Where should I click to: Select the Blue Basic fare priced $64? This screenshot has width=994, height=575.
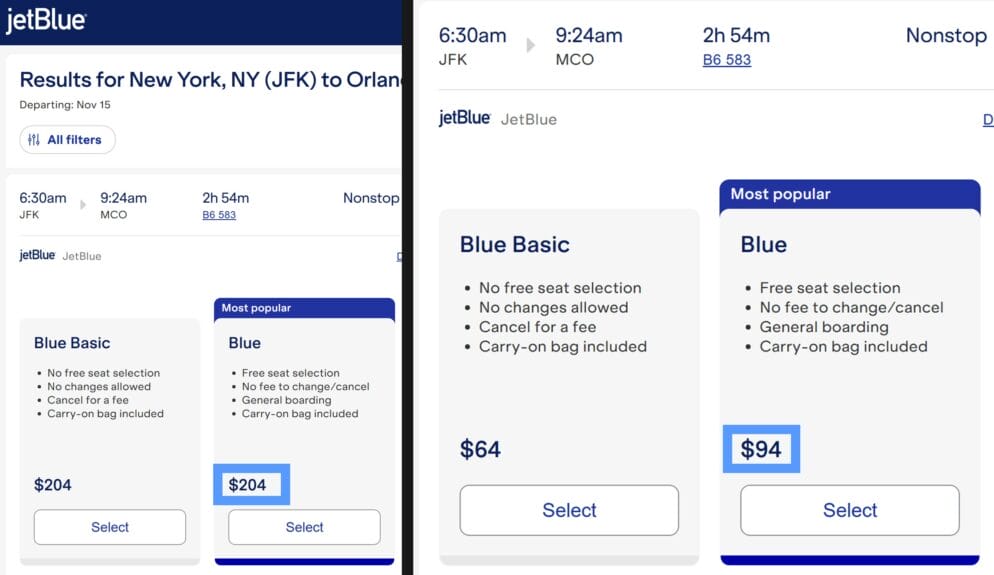569,510
